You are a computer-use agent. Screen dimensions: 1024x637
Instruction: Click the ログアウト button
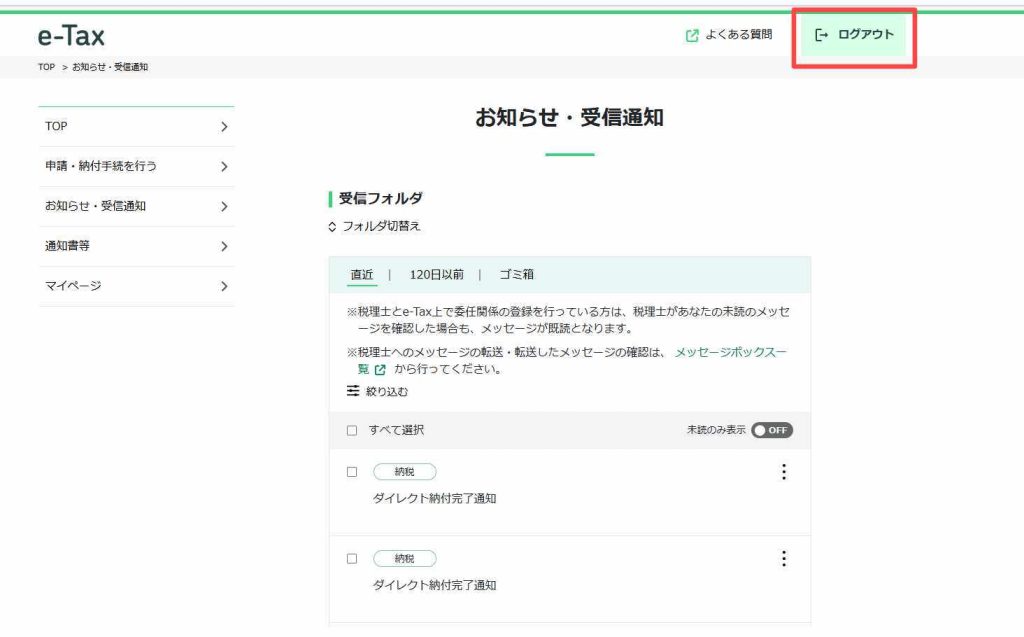pyautogui.click(x=854, y=35)
